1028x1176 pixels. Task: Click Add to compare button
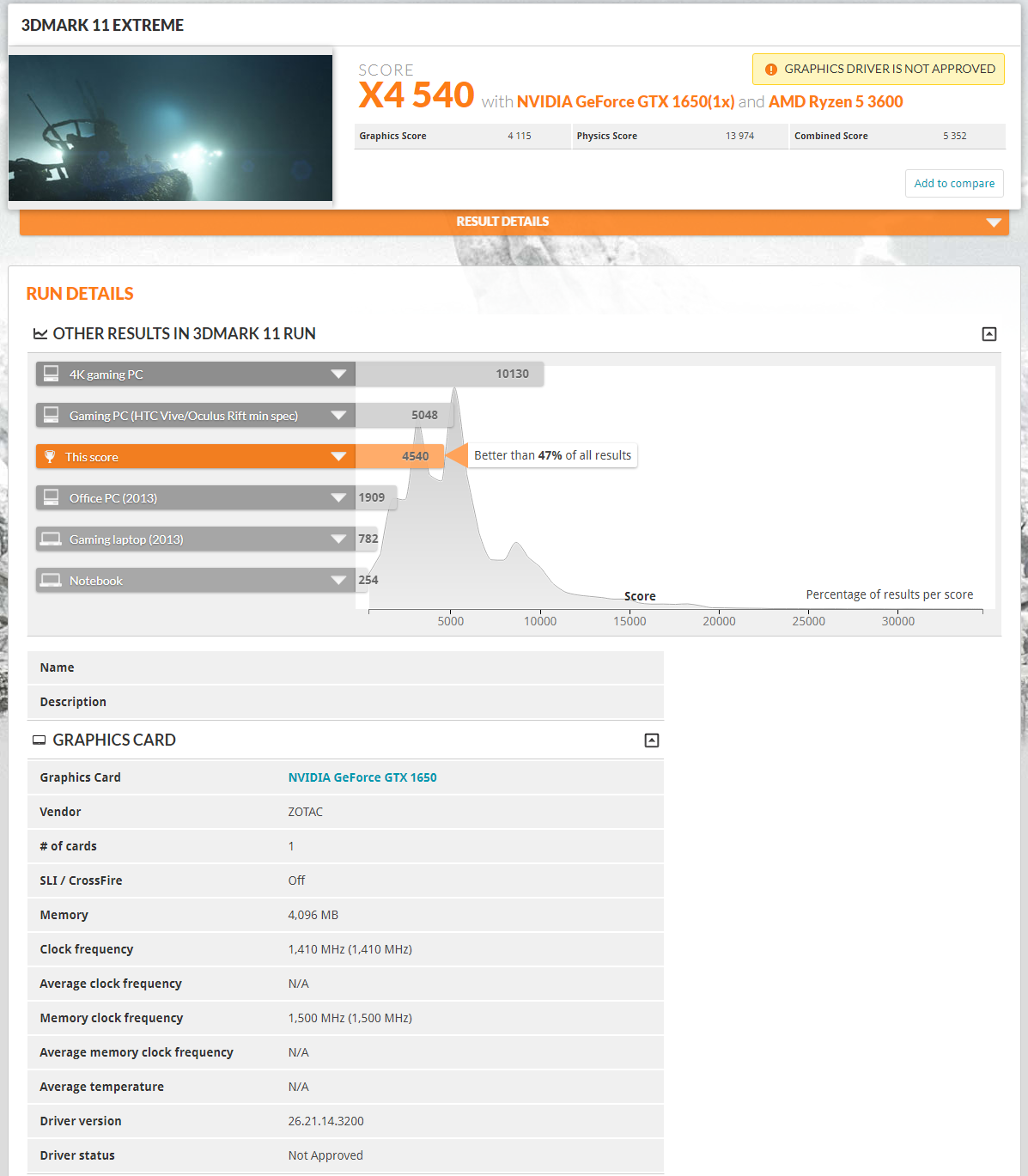tap(954, 183)
